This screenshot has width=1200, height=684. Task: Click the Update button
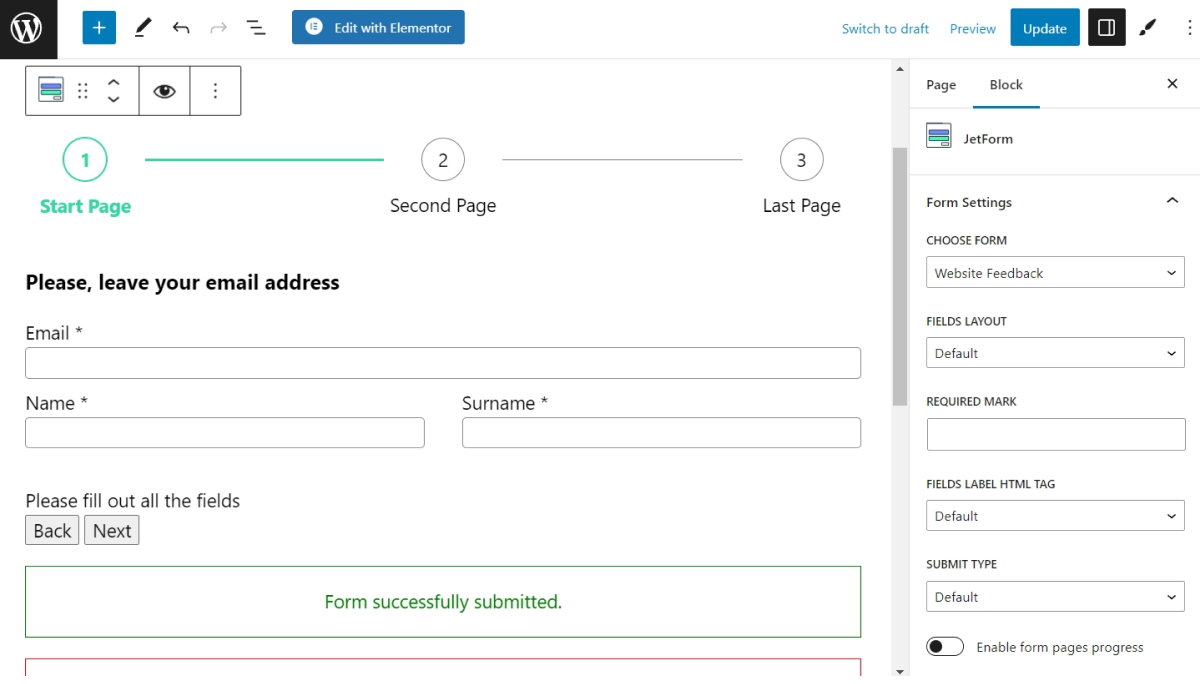tap(1044, 27)
